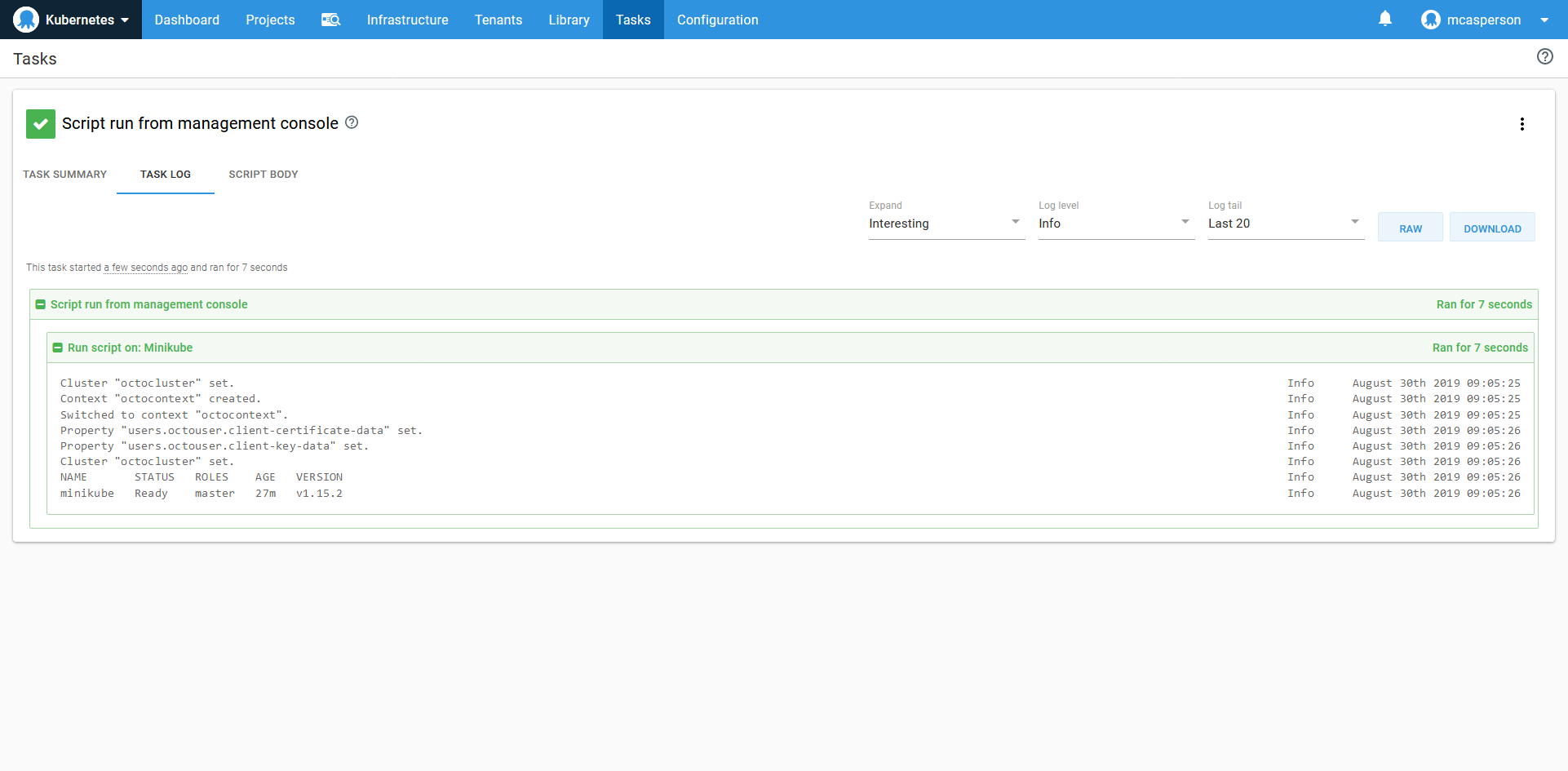Click the green success checkmark icon
Viewport: 1568px width, 771px height.
click(x=41, y=124)
